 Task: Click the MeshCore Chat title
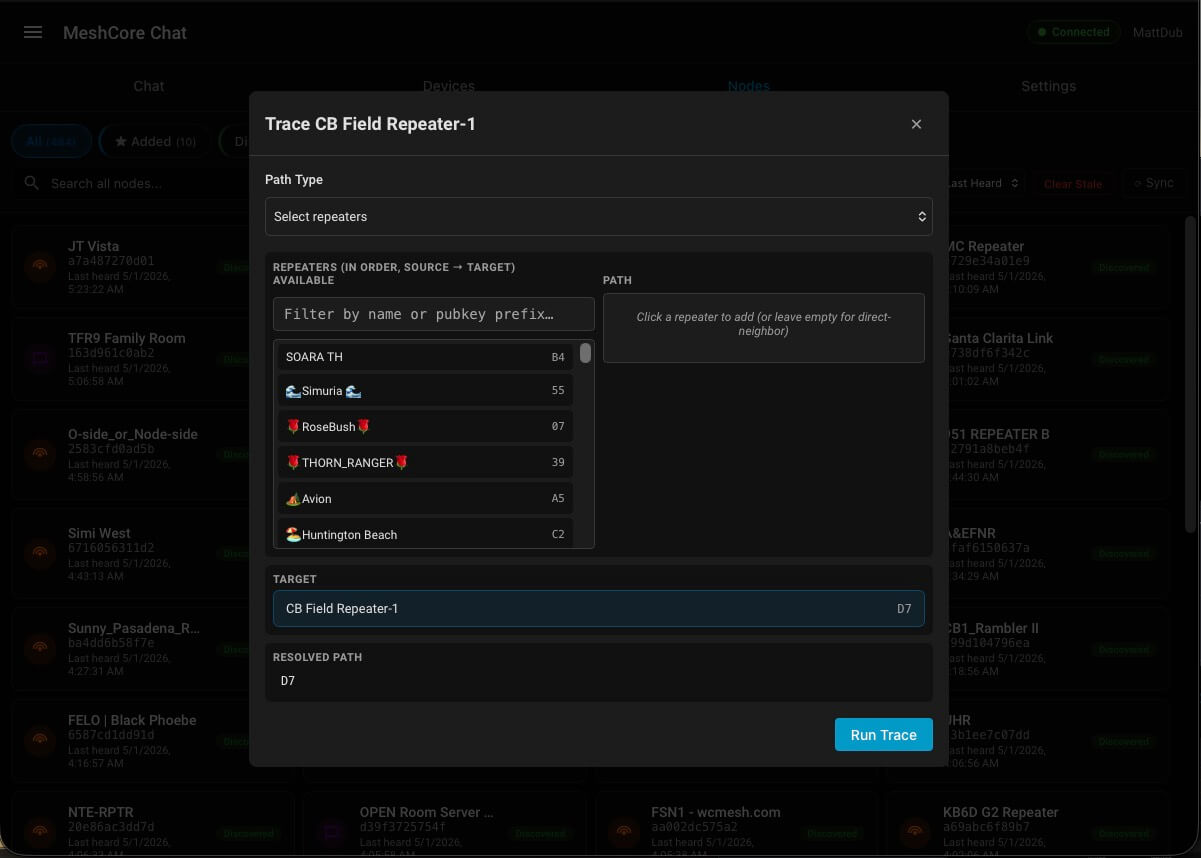coord(125,33)
